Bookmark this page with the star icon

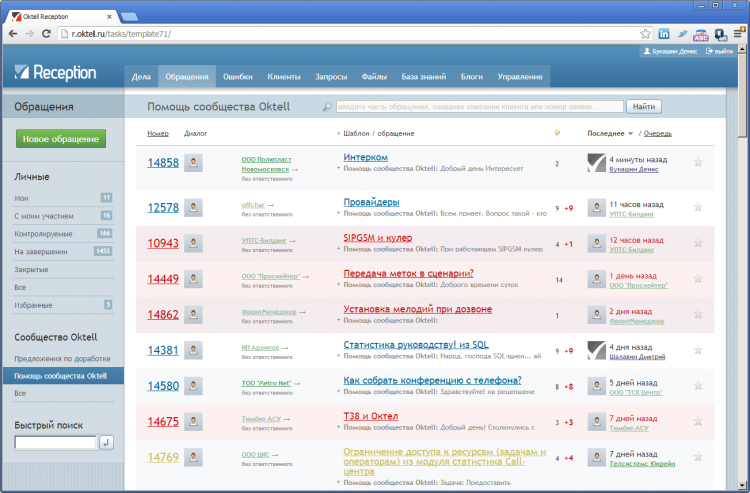click(643, 33)
